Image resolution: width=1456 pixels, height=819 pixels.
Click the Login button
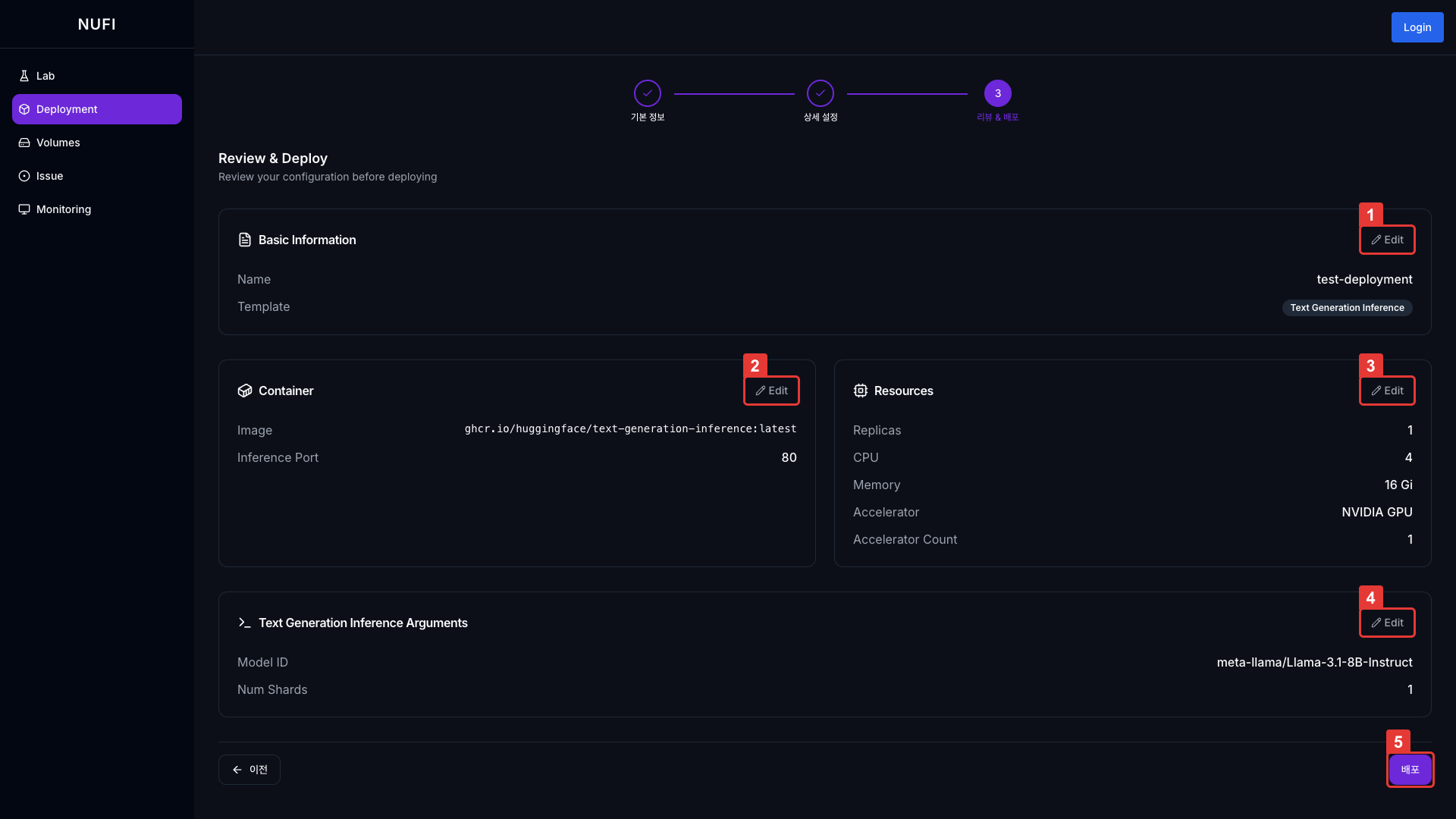[x=1417, y=27]
